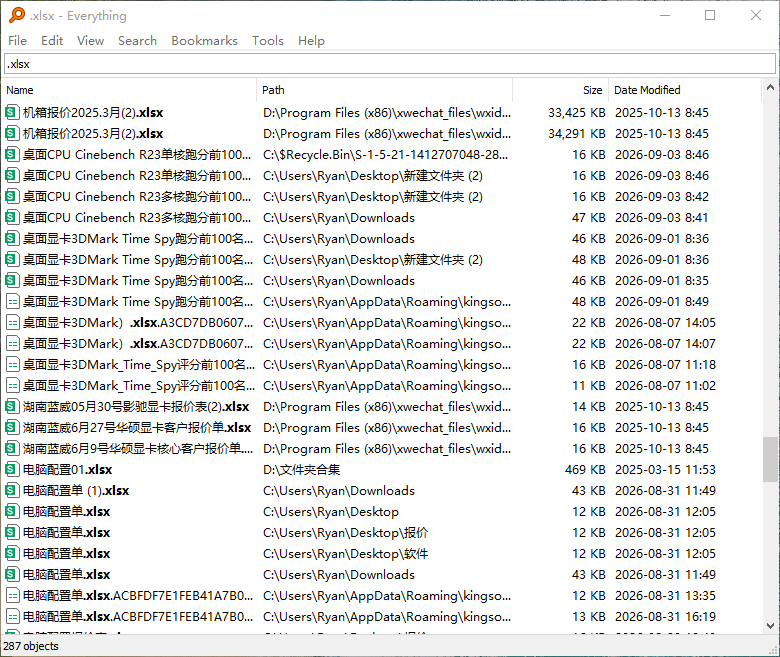Click file icon of 电脑配置单 (1).xlsx
The height and width of the screenshot is (657, 780).
(12, 490)
